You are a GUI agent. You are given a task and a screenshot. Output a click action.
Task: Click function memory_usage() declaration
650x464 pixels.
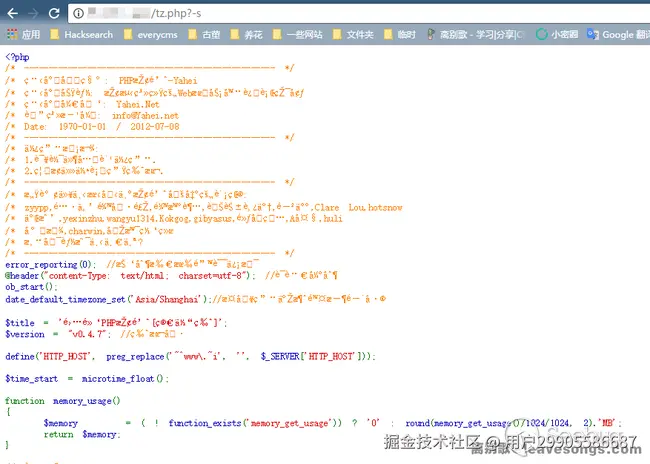point(63,401)
